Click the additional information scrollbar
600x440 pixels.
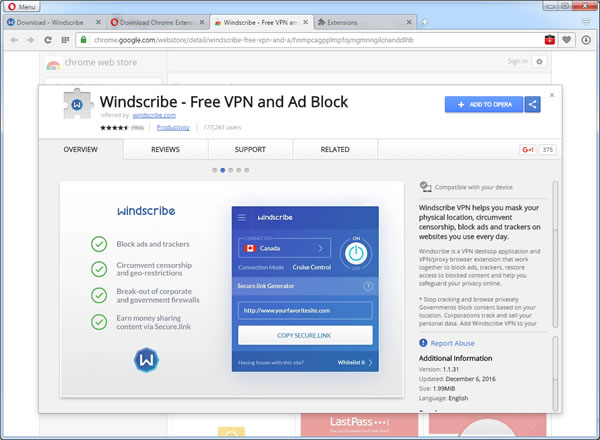[555, 373]
